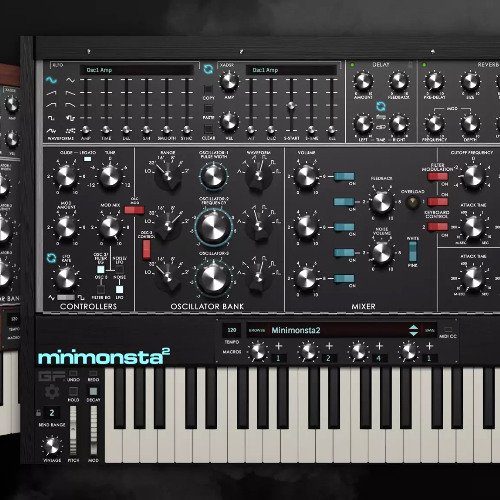Screen dimensions: 500x500
Task: Step presets with the up/down arrows
Action: coord(413,330)
